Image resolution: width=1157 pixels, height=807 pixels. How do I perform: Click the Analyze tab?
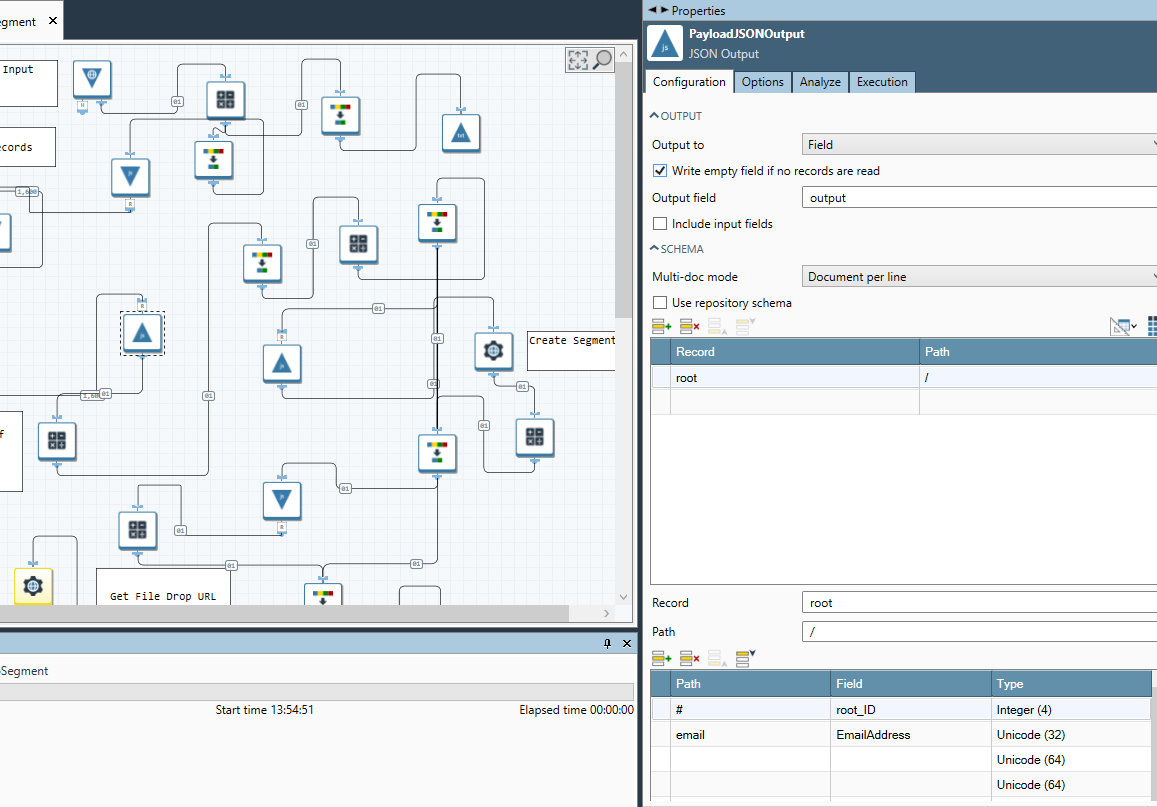819,82
